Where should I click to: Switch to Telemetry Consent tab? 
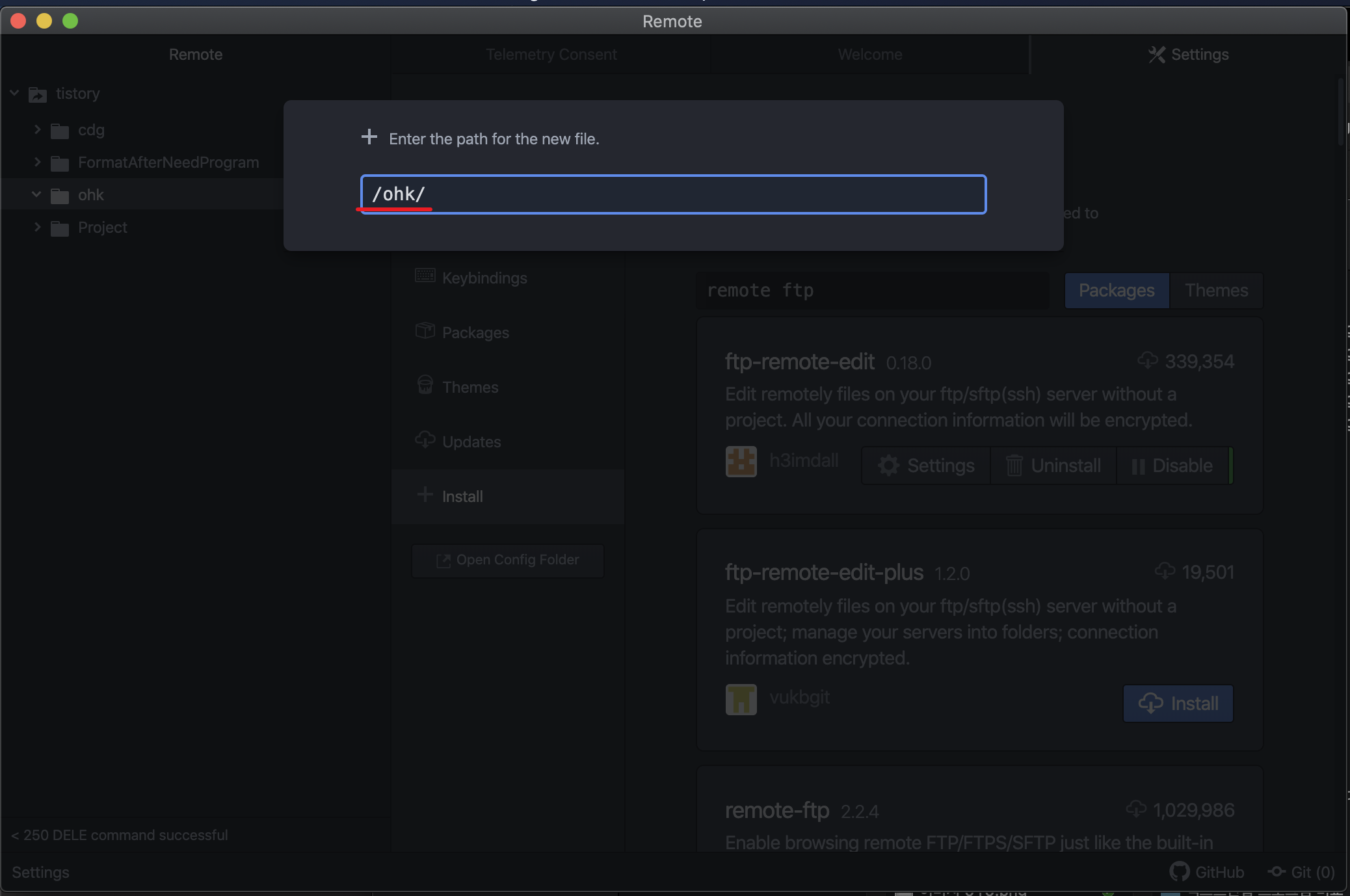(x=551, y=55)
